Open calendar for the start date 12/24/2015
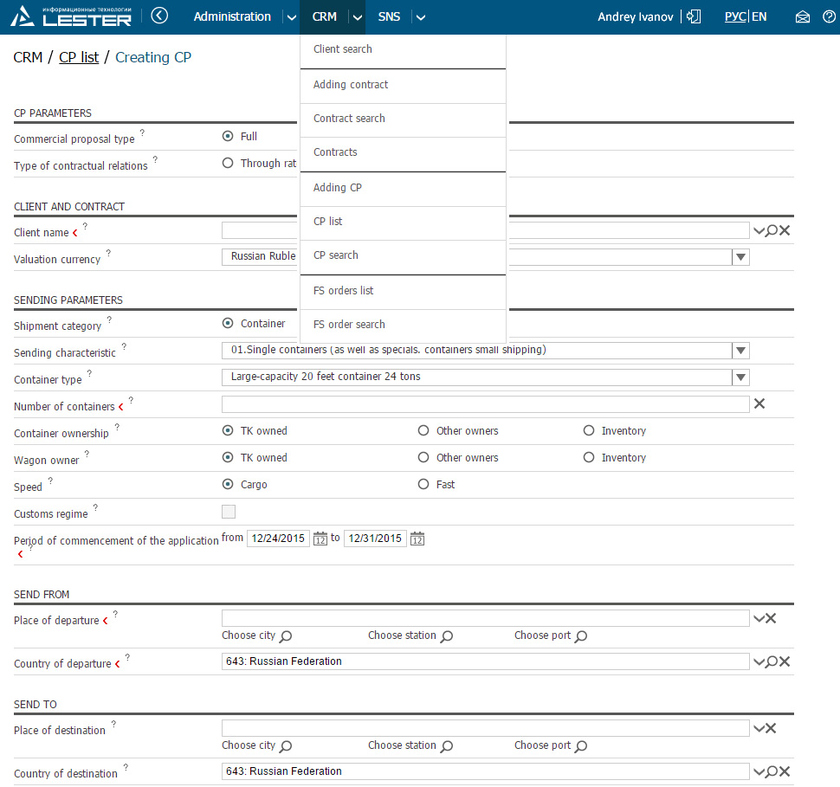The image size is (840, 787). (x=320, y=539)
